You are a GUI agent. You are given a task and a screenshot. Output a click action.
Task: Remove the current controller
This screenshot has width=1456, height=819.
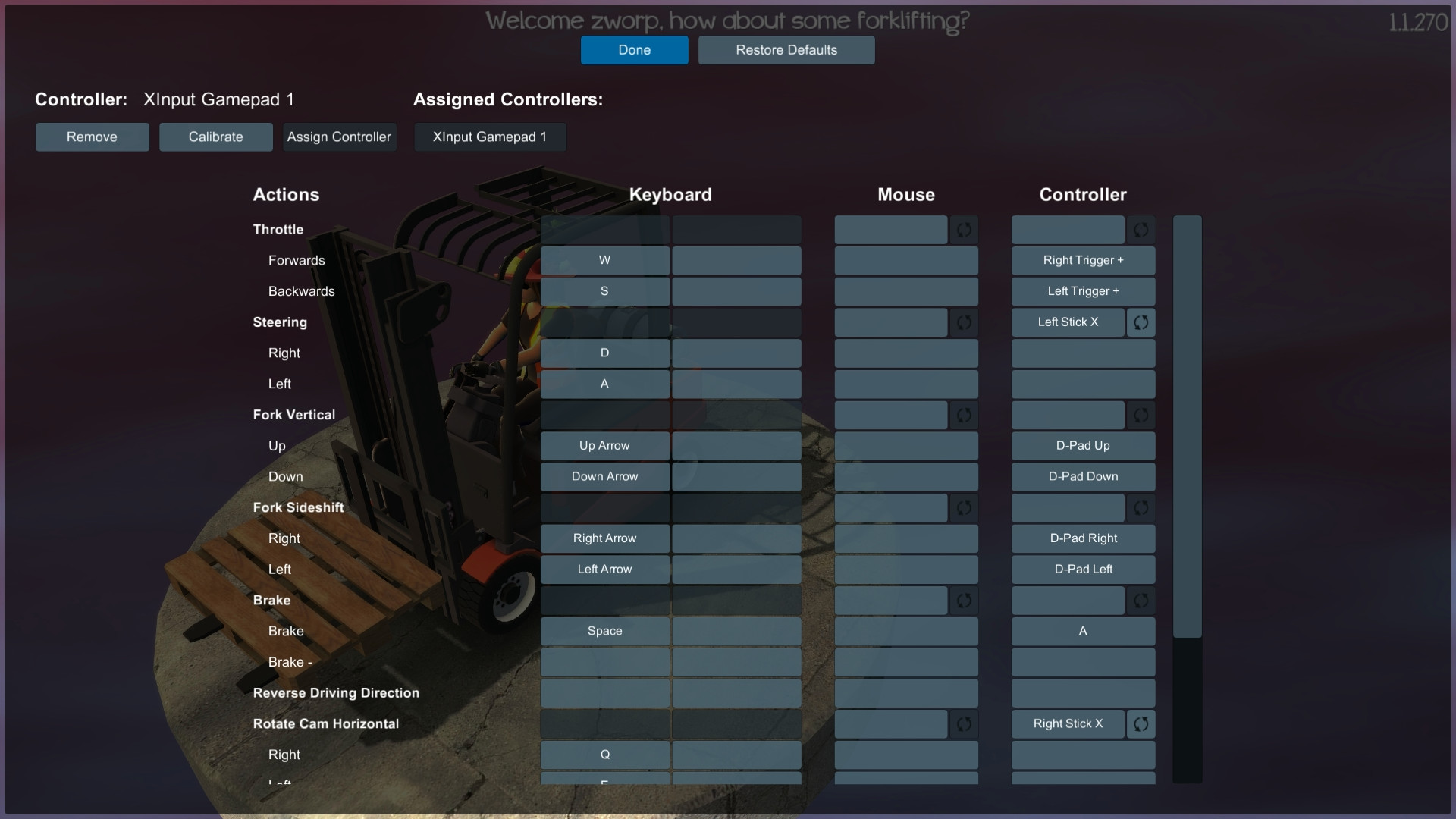point(92,136)
